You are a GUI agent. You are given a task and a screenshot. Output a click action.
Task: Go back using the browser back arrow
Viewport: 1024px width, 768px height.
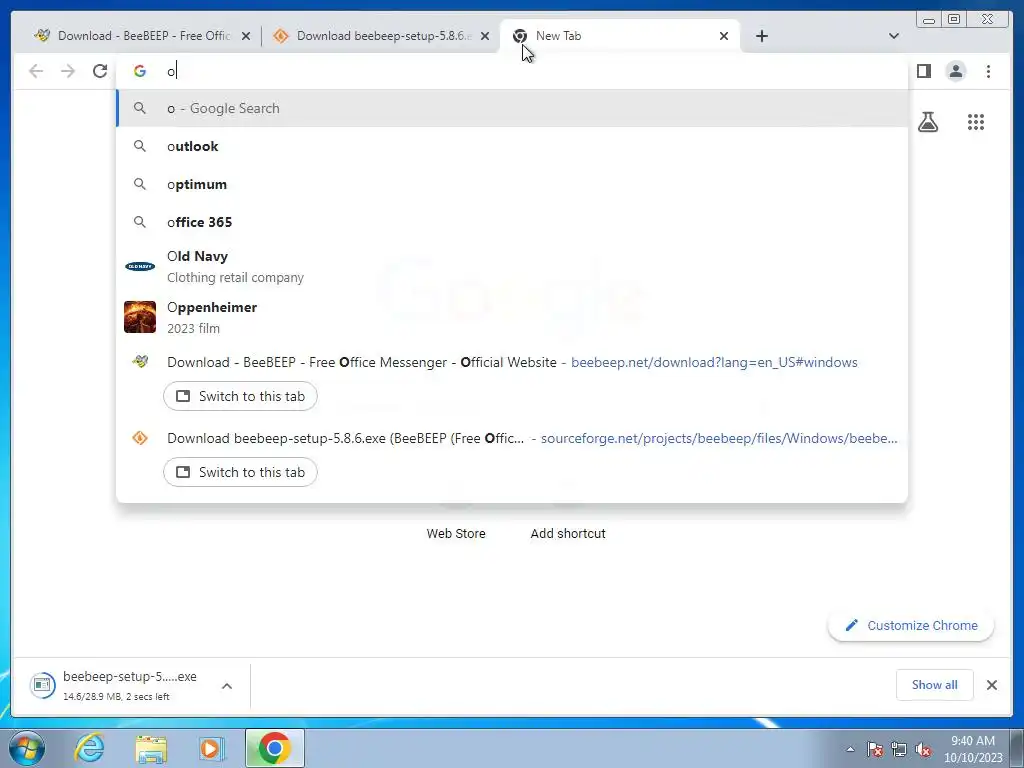[x=36, y=71]
